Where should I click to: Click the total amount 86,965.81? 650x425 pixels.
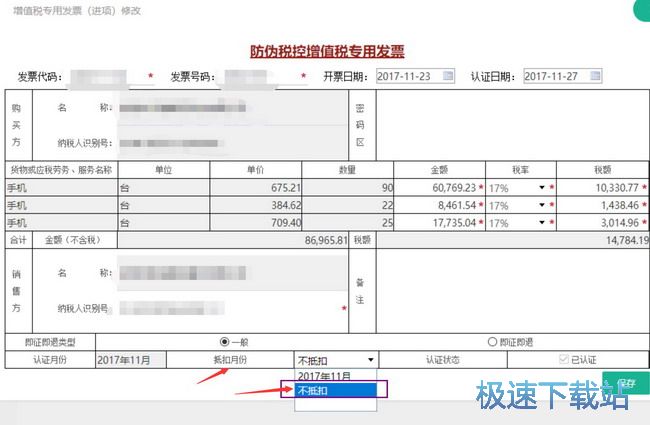233,240
